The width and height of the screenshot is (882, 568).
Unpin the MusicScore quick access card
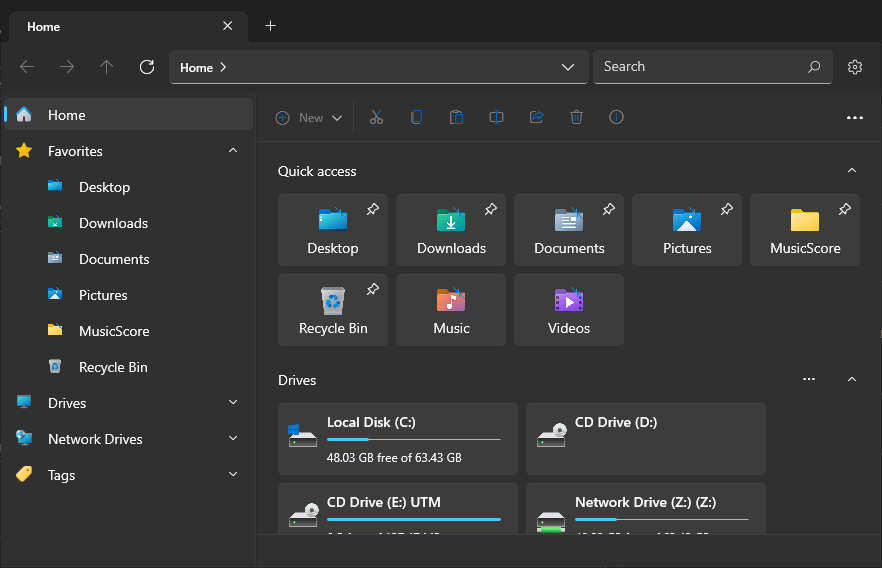845,209
